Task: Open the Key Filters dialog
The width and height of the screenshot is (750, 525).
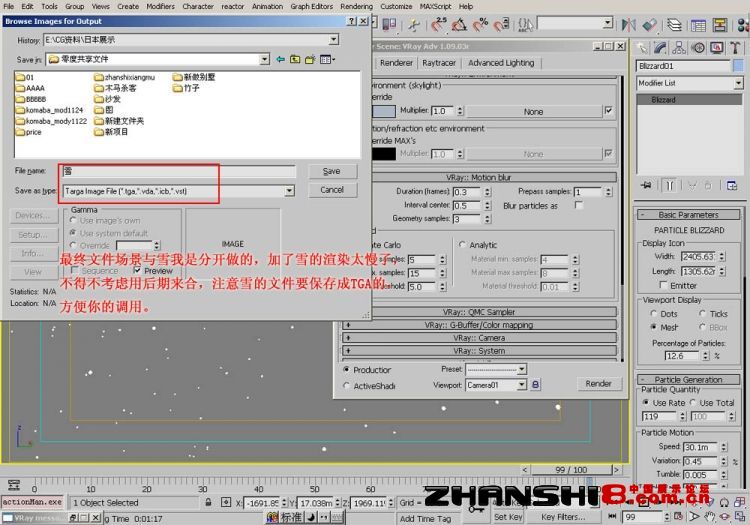Action: pos(563,517)
